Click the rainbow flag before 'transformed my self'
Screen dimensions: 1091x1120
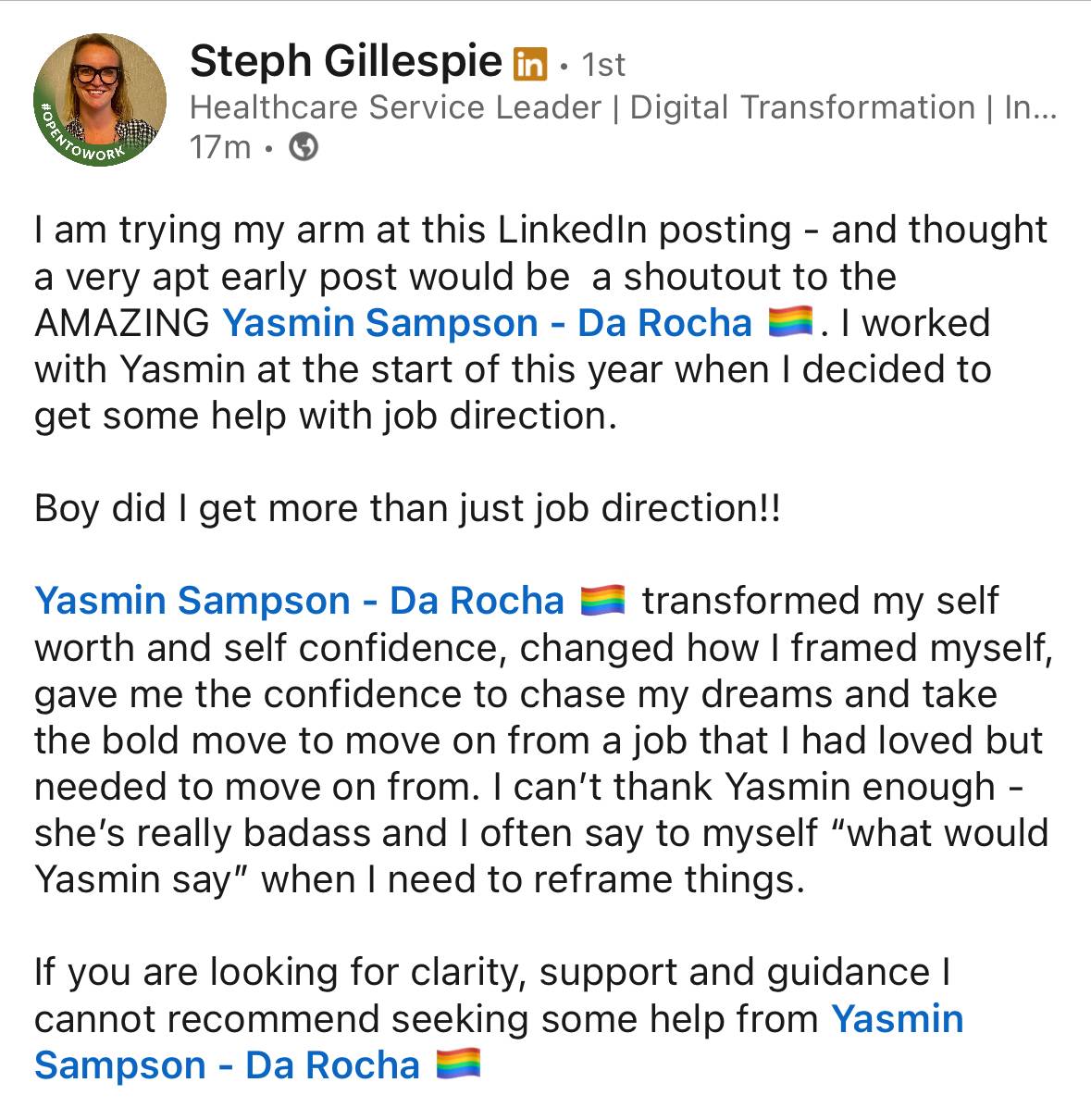tap(602, 601)
